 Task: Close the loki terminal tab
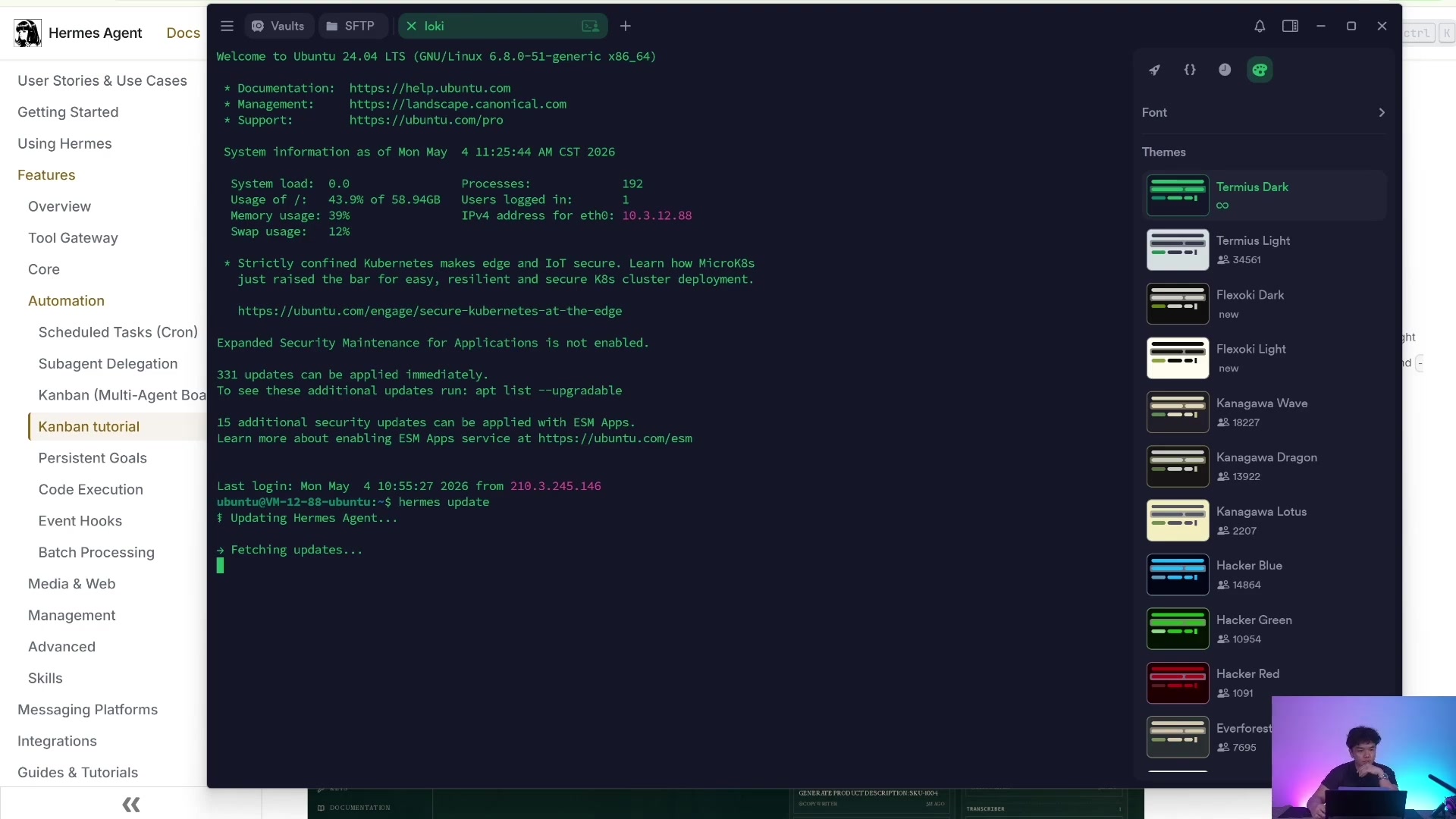tap(411, 26)
